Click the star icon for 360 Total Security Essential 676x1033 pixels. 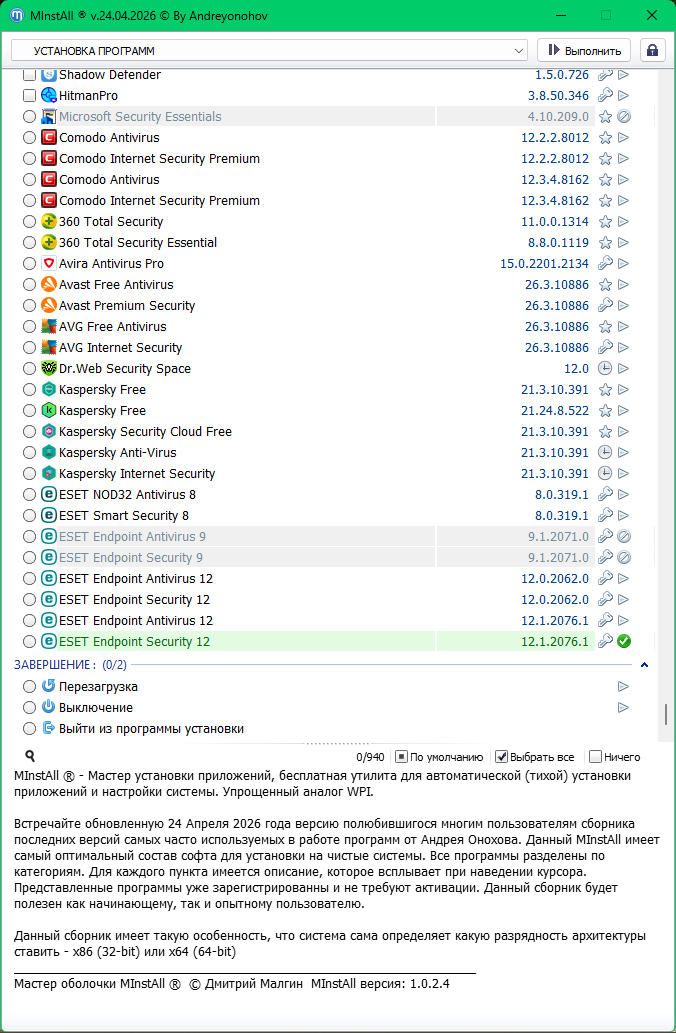[x=605, y=243]
